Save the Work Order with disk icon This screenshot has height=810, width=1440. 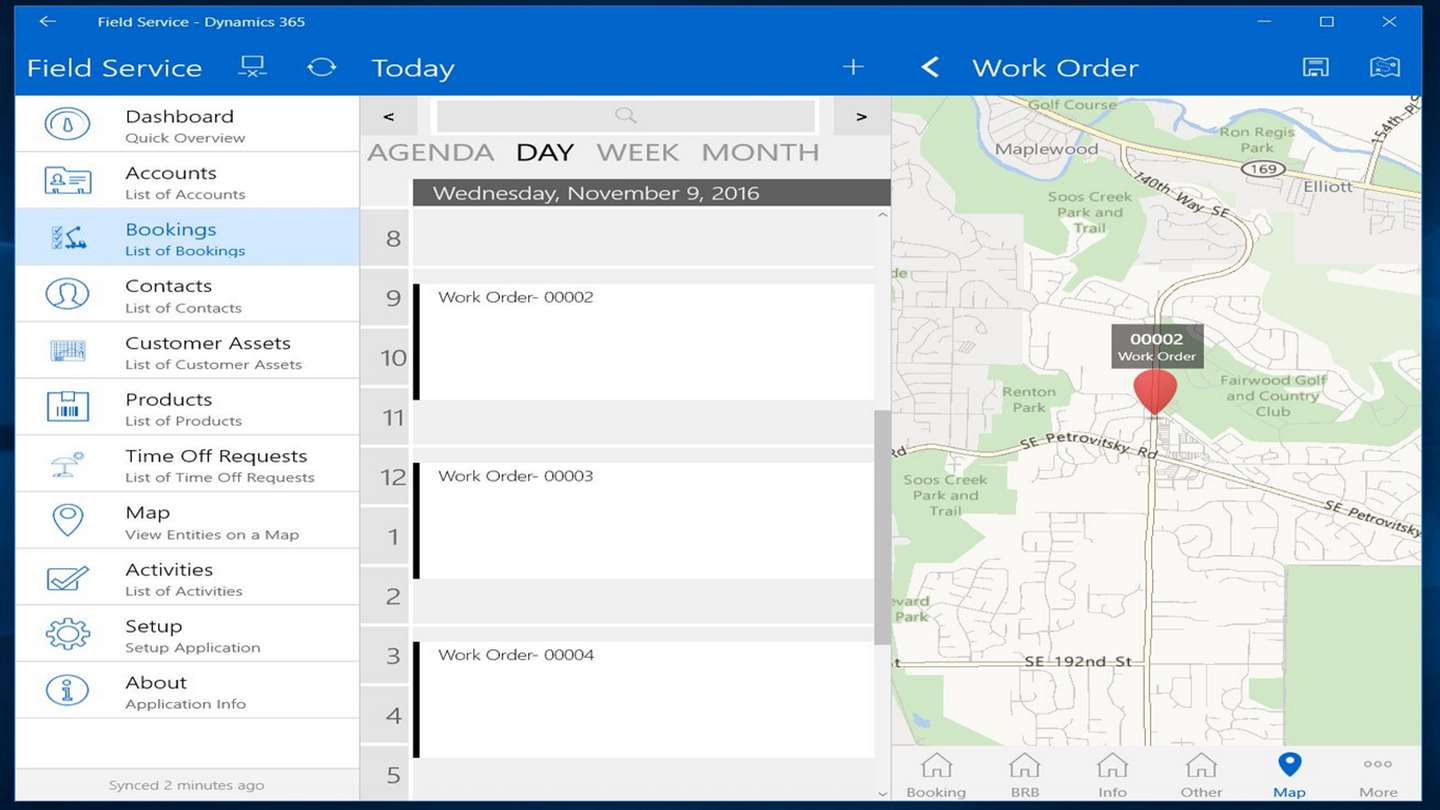click(x=1316, y=67)
